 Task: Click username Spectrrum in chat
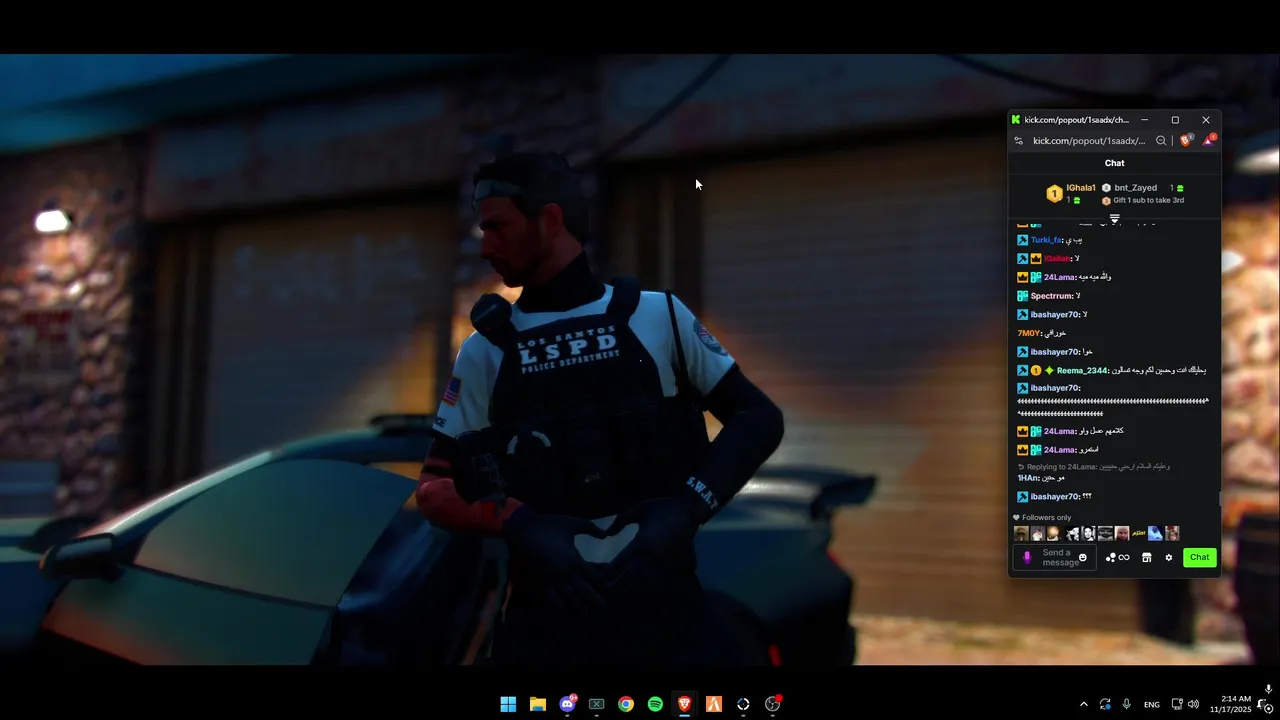[1052, 296]
